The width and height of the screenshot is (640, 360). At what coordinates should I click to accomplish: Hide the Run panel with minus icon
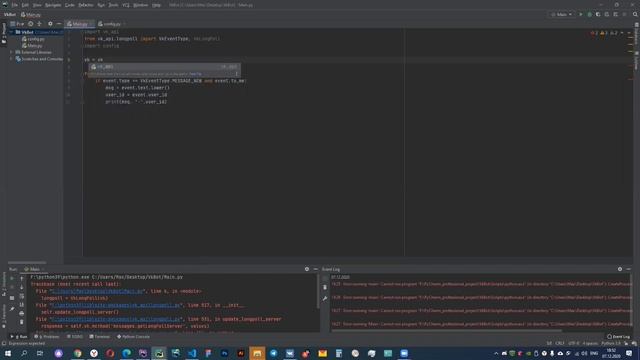tap(316, 269)
